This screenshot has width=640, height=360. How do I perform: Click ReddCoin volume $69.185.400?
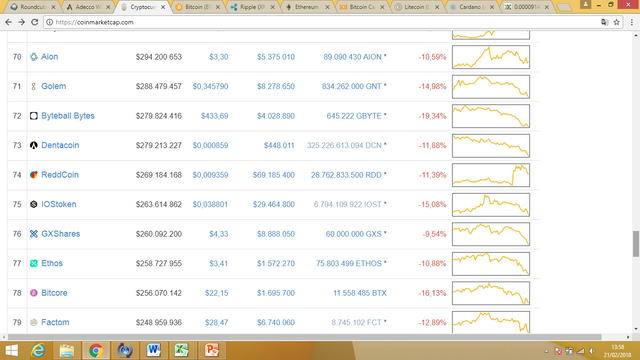coord(273,175)
